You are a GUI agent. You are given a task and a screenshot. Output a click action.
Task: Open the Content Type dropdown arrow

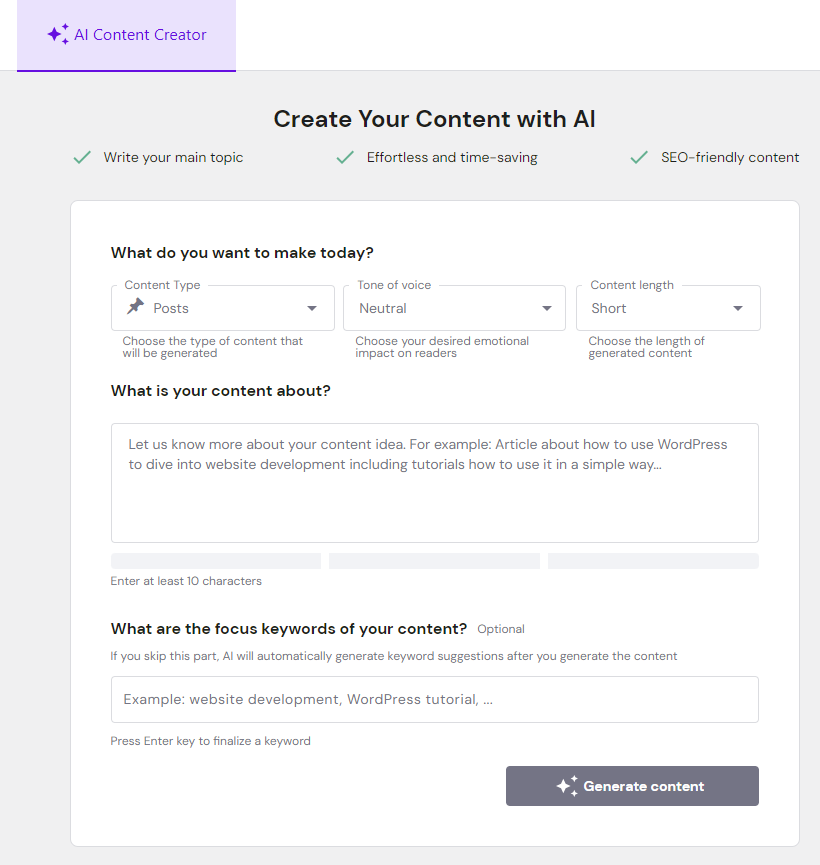pos(312,308)
